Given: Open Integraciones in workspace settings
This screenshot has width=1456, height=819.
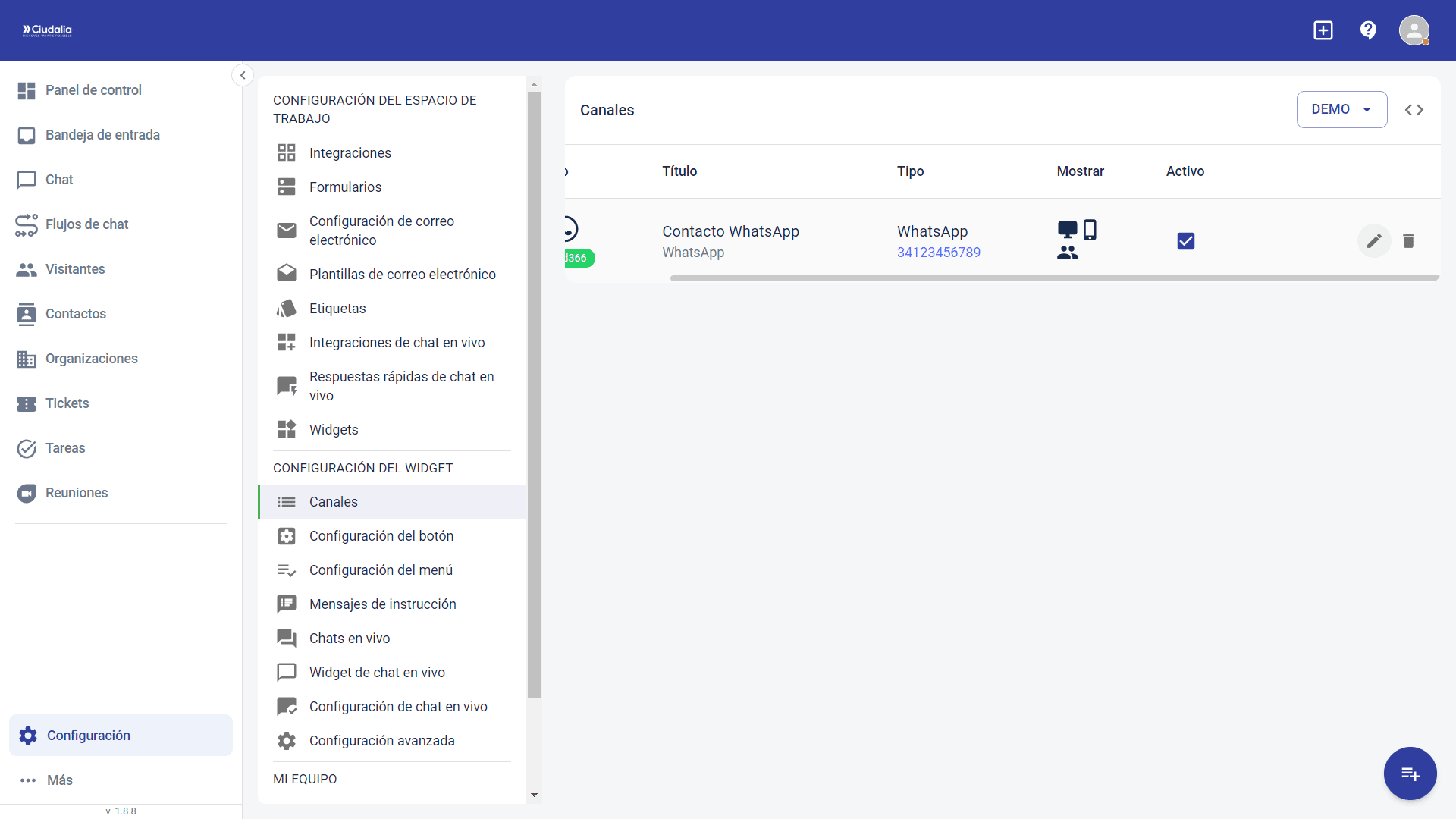Looking at the screenshot, I should pos(350,153).
